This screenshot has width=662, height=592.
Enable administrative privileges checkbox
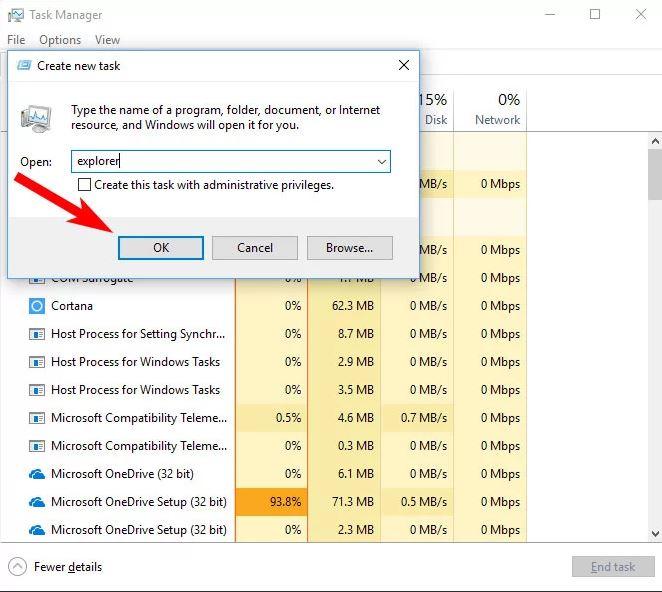pos(84,185)
